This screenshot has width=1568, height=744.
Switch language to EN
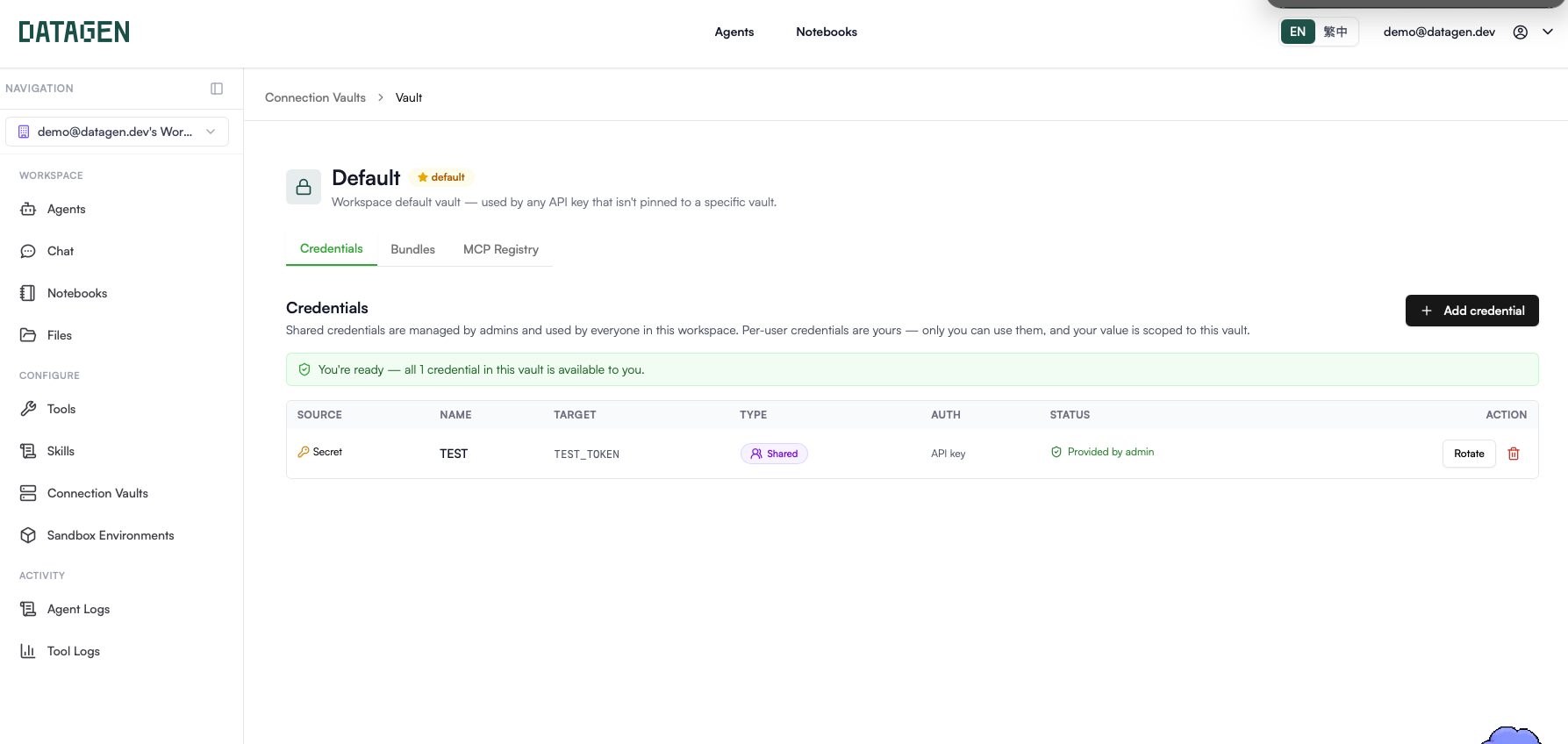tap(1298, 32)
